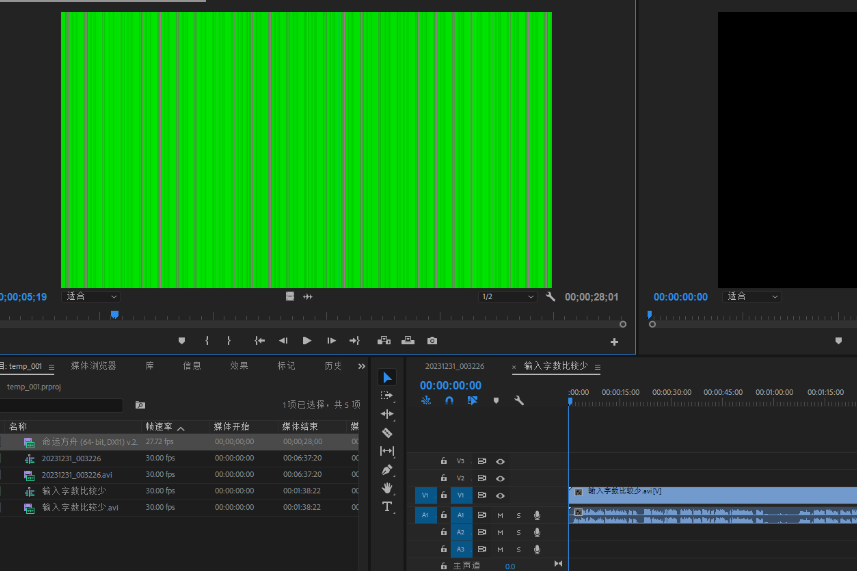The height and width of the screenshot is (571, 857).
Task: Toggle sync lock for track A1
Action: point(482,515)
